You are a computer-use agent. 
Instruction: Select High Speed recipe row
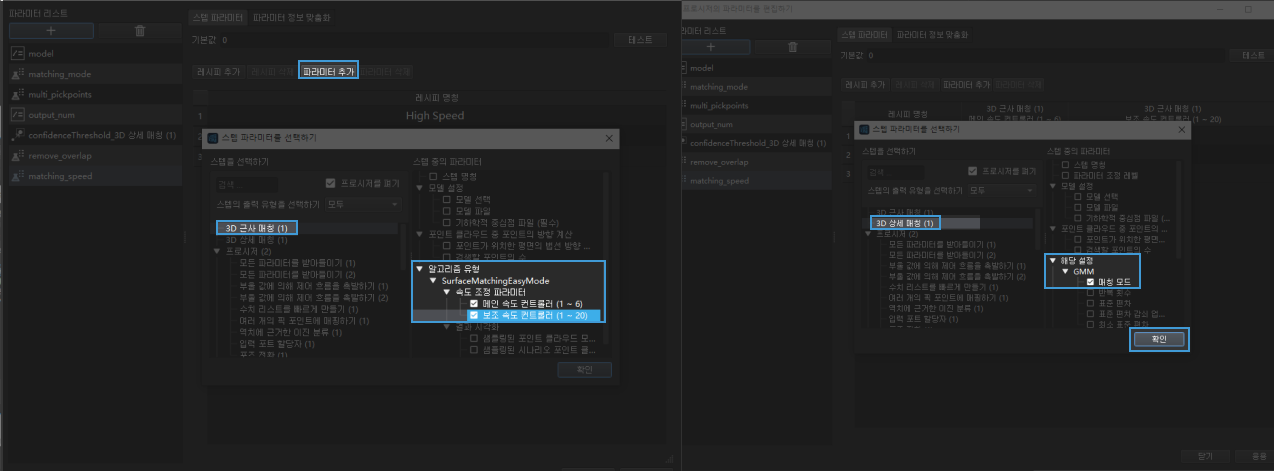tap(434, 115)
